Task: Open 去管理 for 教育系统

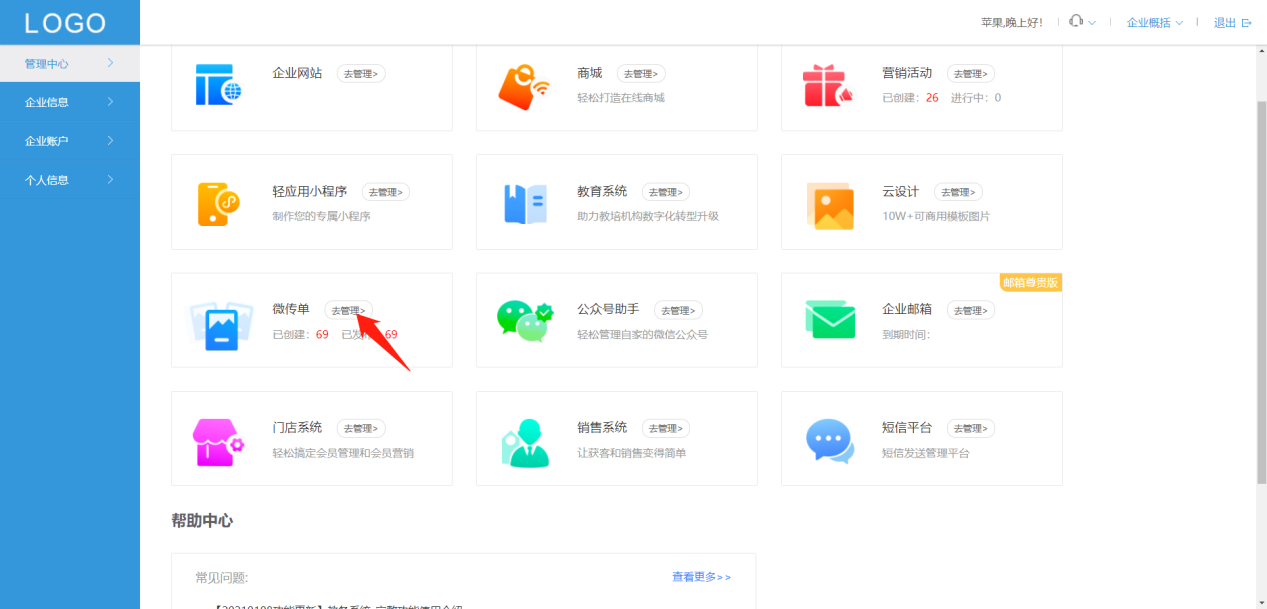Action: (666, 192)
